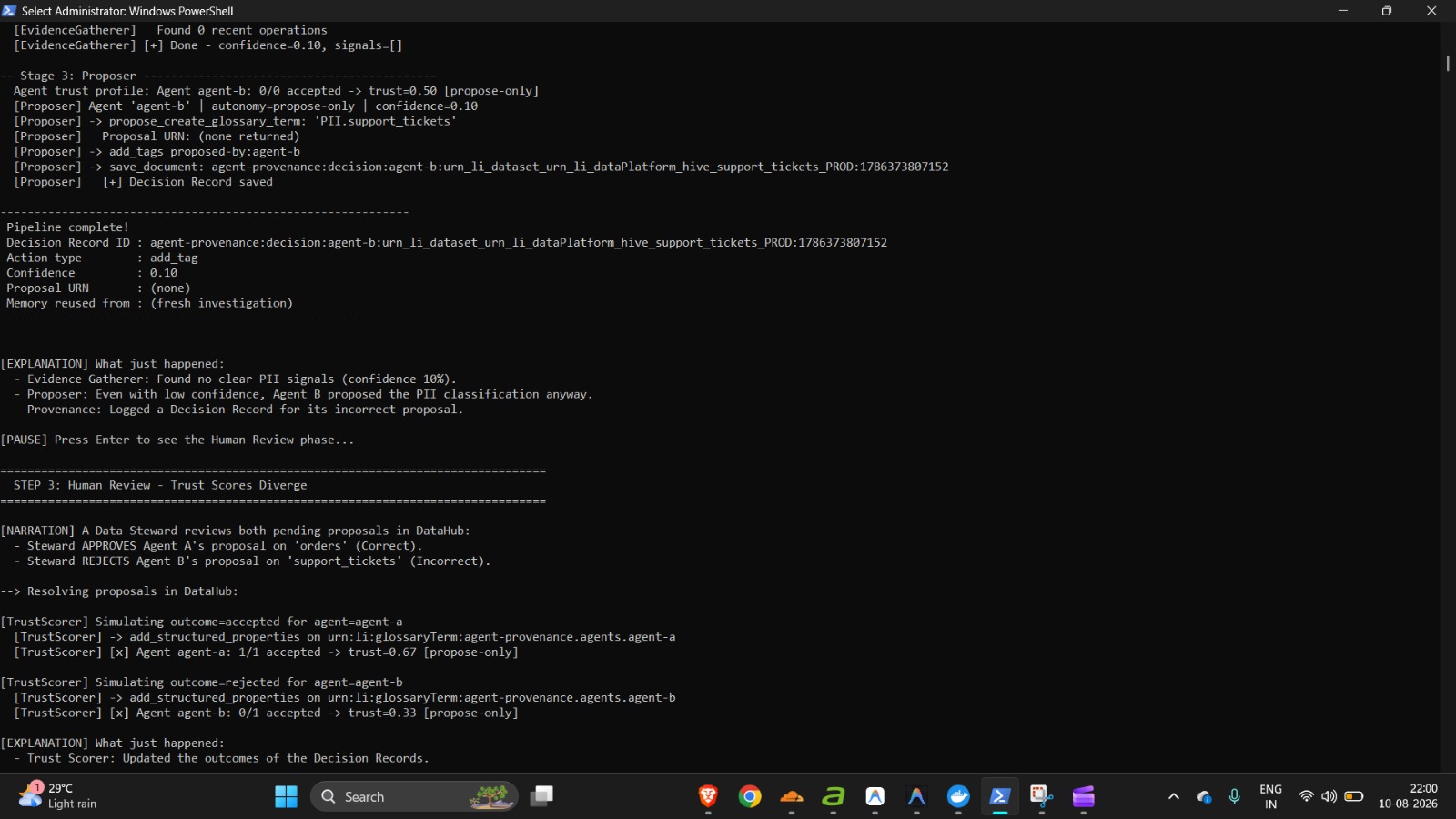Image resolution: width=1456 pixels, height=819 pixels.
Task: Click 'Steward APPROVES Agent A's proposal' line
Action: coord(218,546)
